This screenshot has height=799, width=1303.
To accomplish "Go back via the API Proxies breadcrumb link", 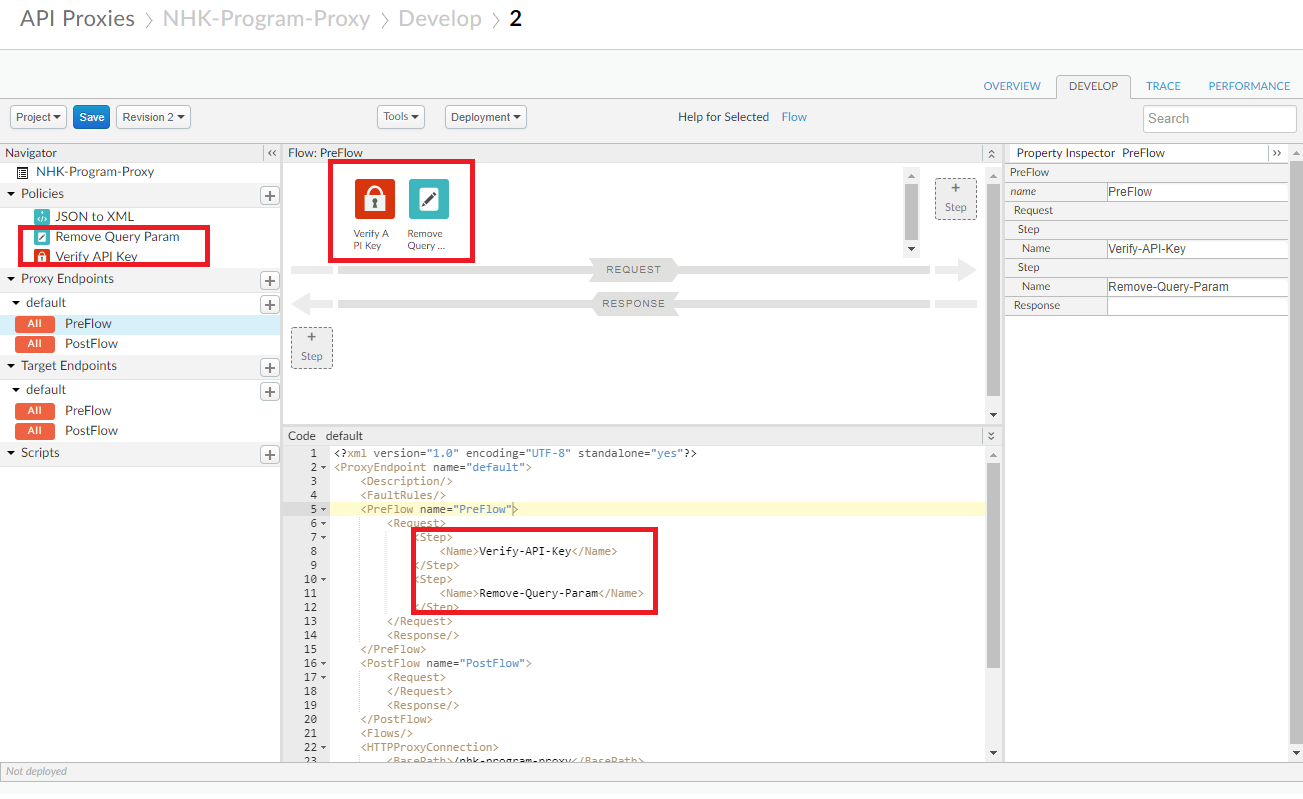I will click(77, 18).
